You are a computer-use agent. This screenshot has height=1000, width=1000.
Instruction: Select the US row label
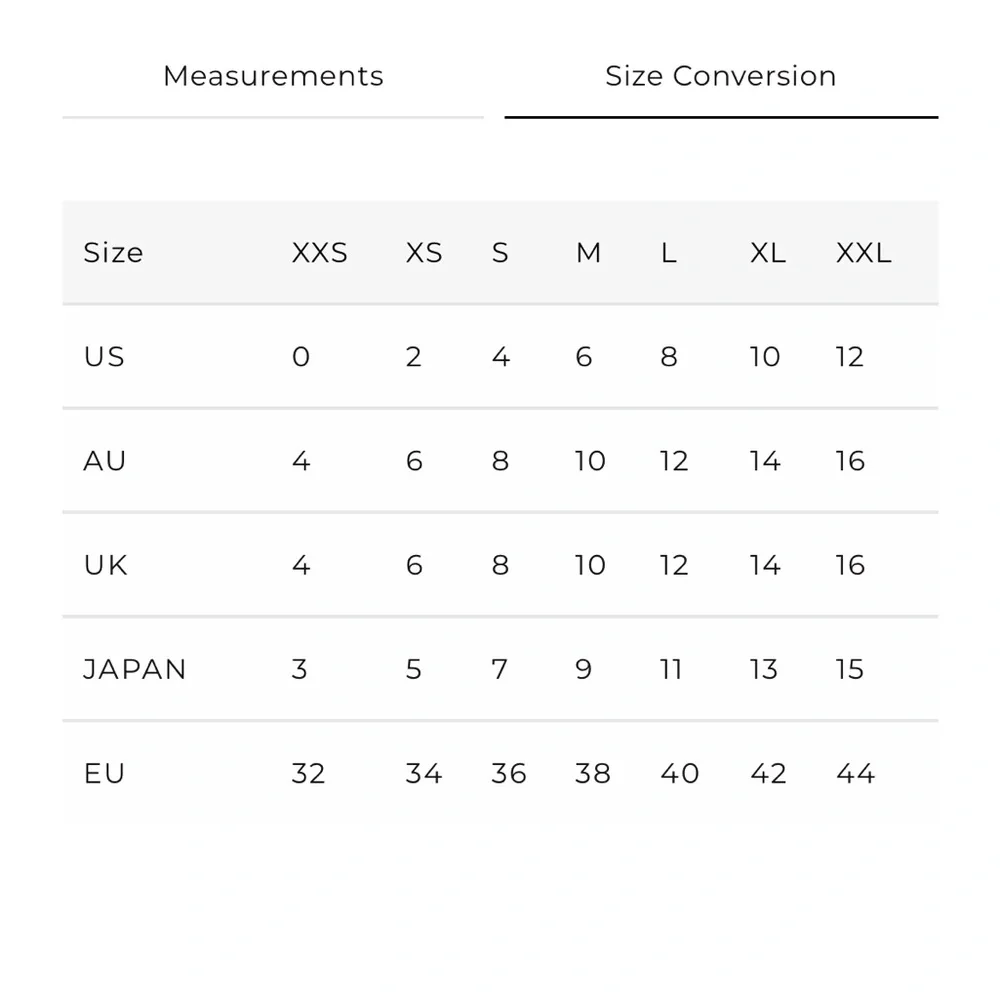click(104, 357)
